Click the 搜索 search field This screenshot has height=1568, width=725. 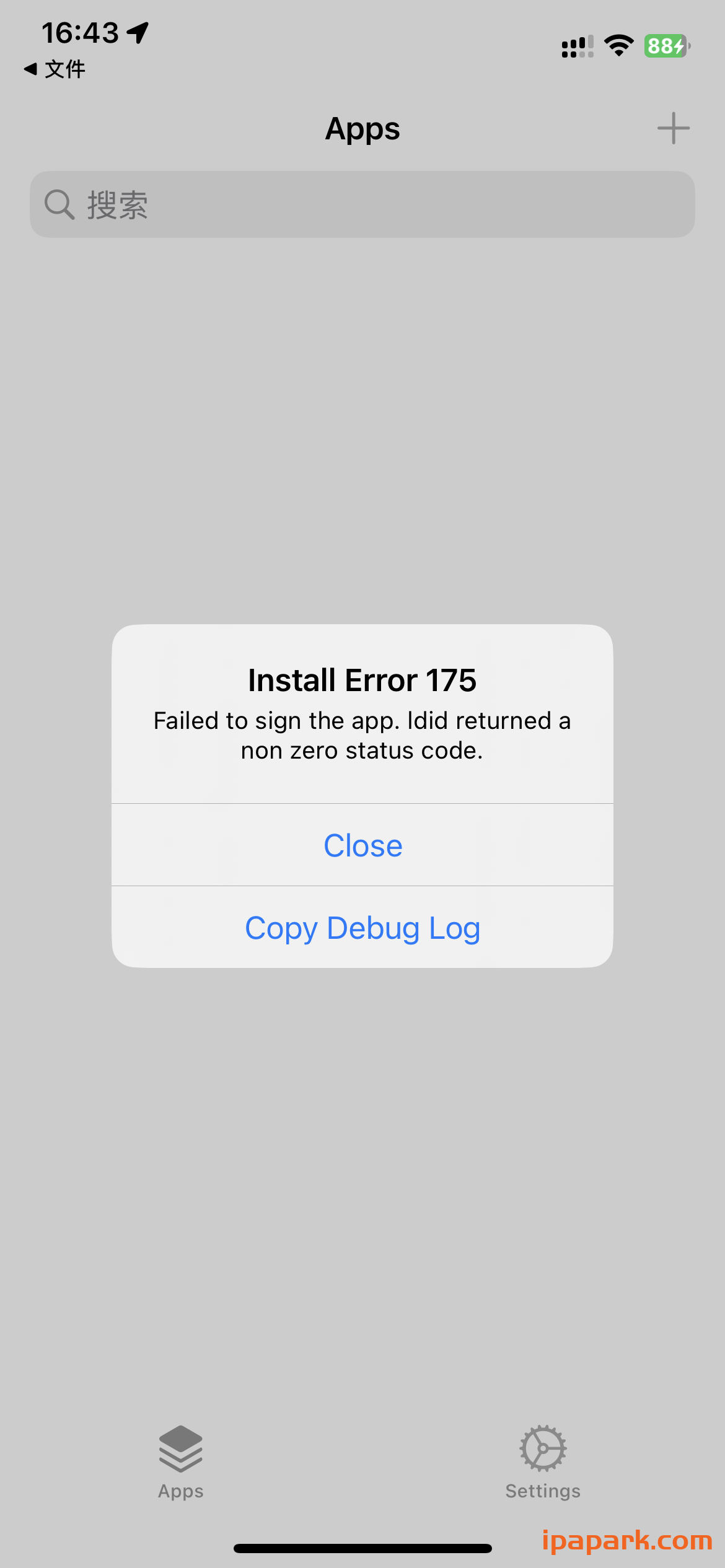click(362, 204)
